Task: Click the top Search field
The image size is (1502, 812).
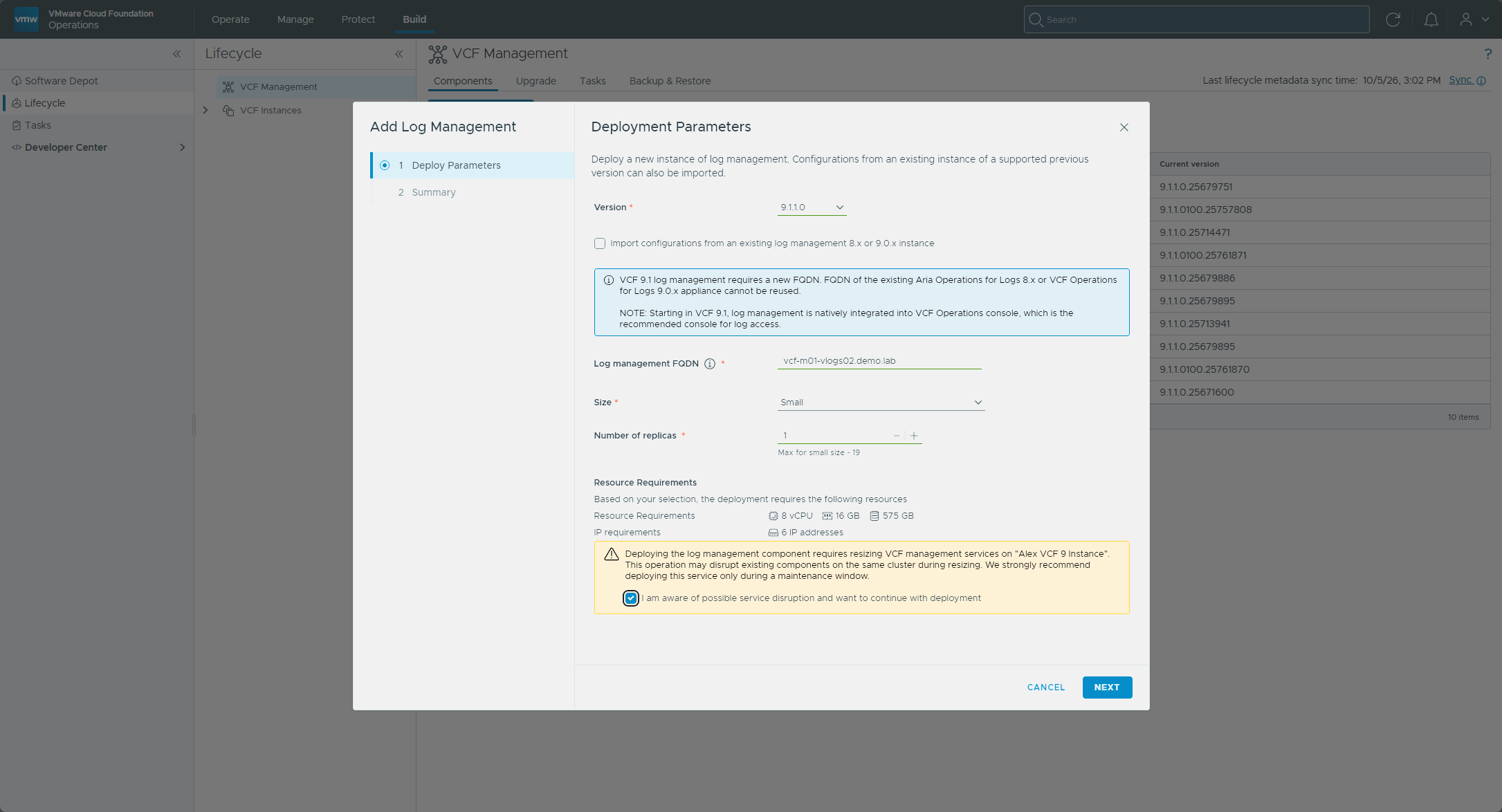Action: (x=1196, y=19)
